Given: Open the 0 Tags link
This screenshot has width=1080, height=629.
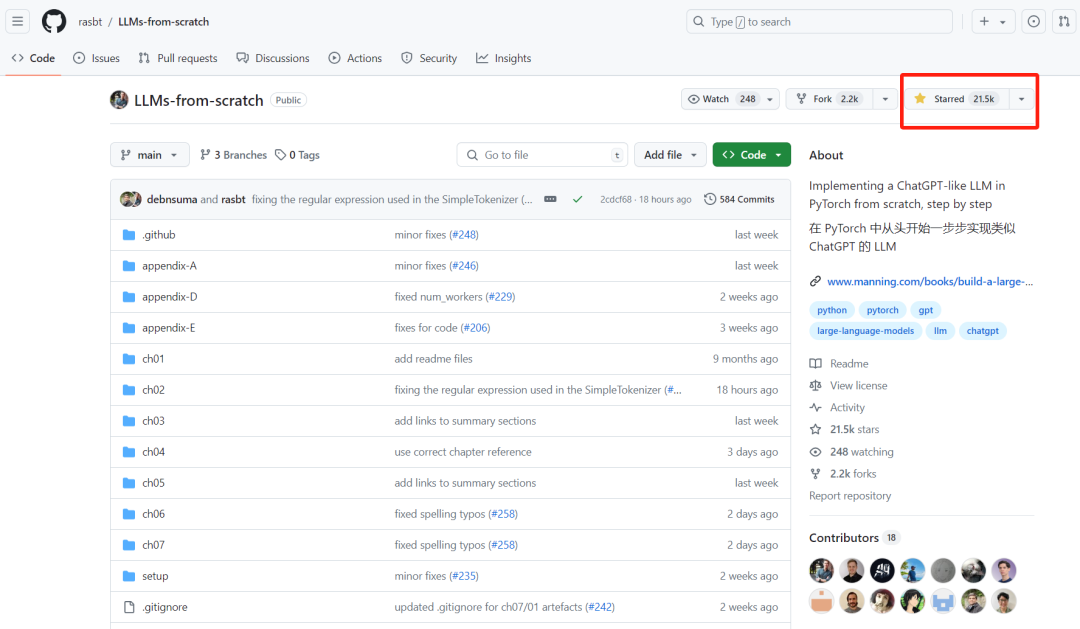Looking at the screenshot, I should [298, 155].
